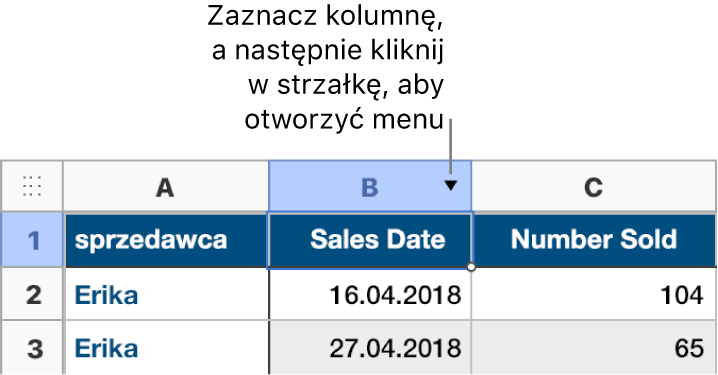718x375 pixels.
Task: Click border between column A and B headers
Action: (x=269, y=186)
